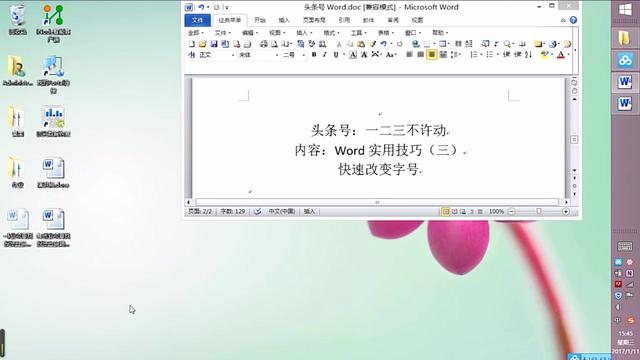Click the 100% zoom level button
The image size is (640, 360).
coord(496,211)
